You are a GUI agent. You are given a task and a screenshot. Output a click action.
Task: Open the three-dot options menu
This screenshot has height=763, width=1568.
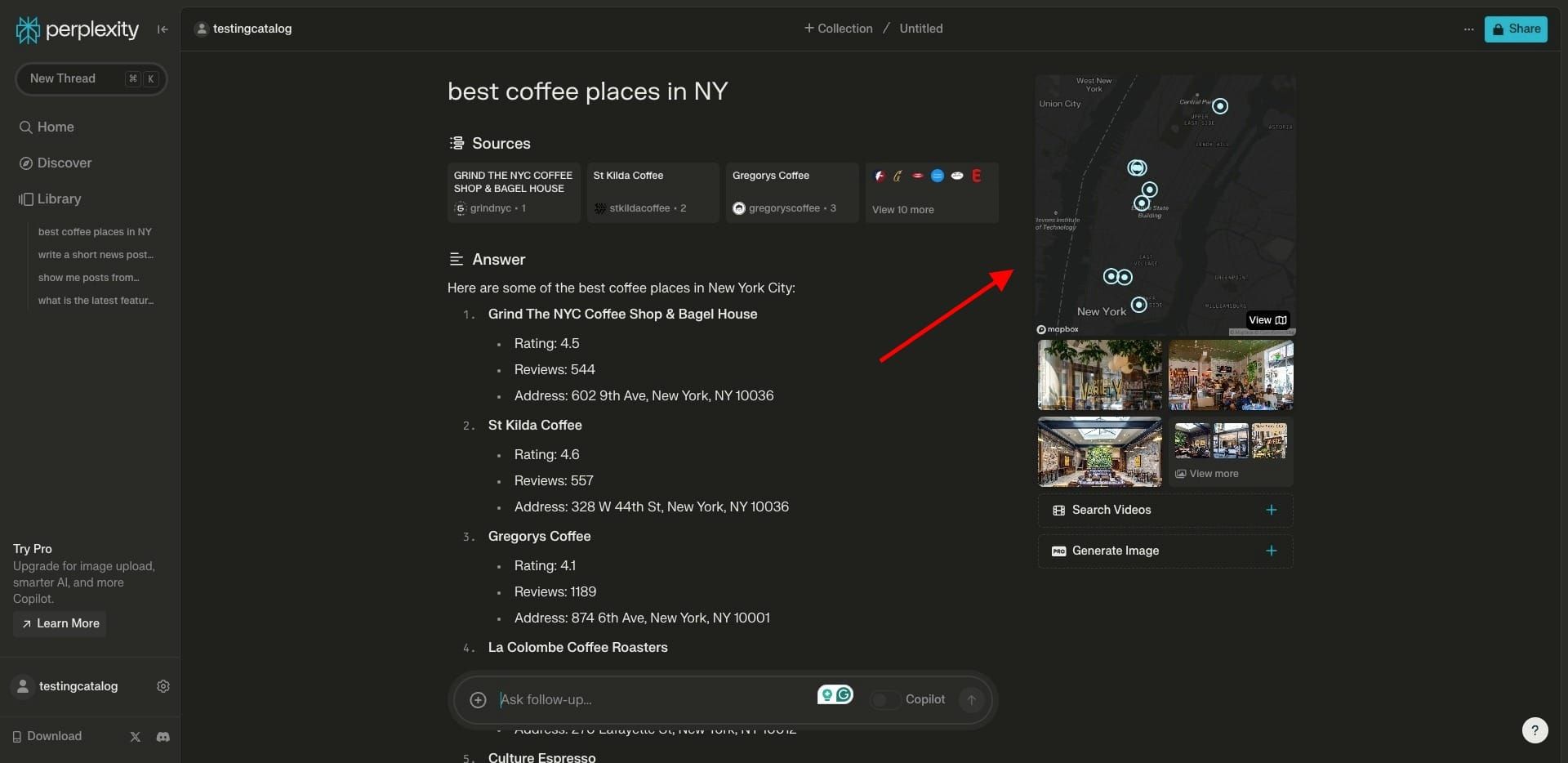click(1468, 29)
